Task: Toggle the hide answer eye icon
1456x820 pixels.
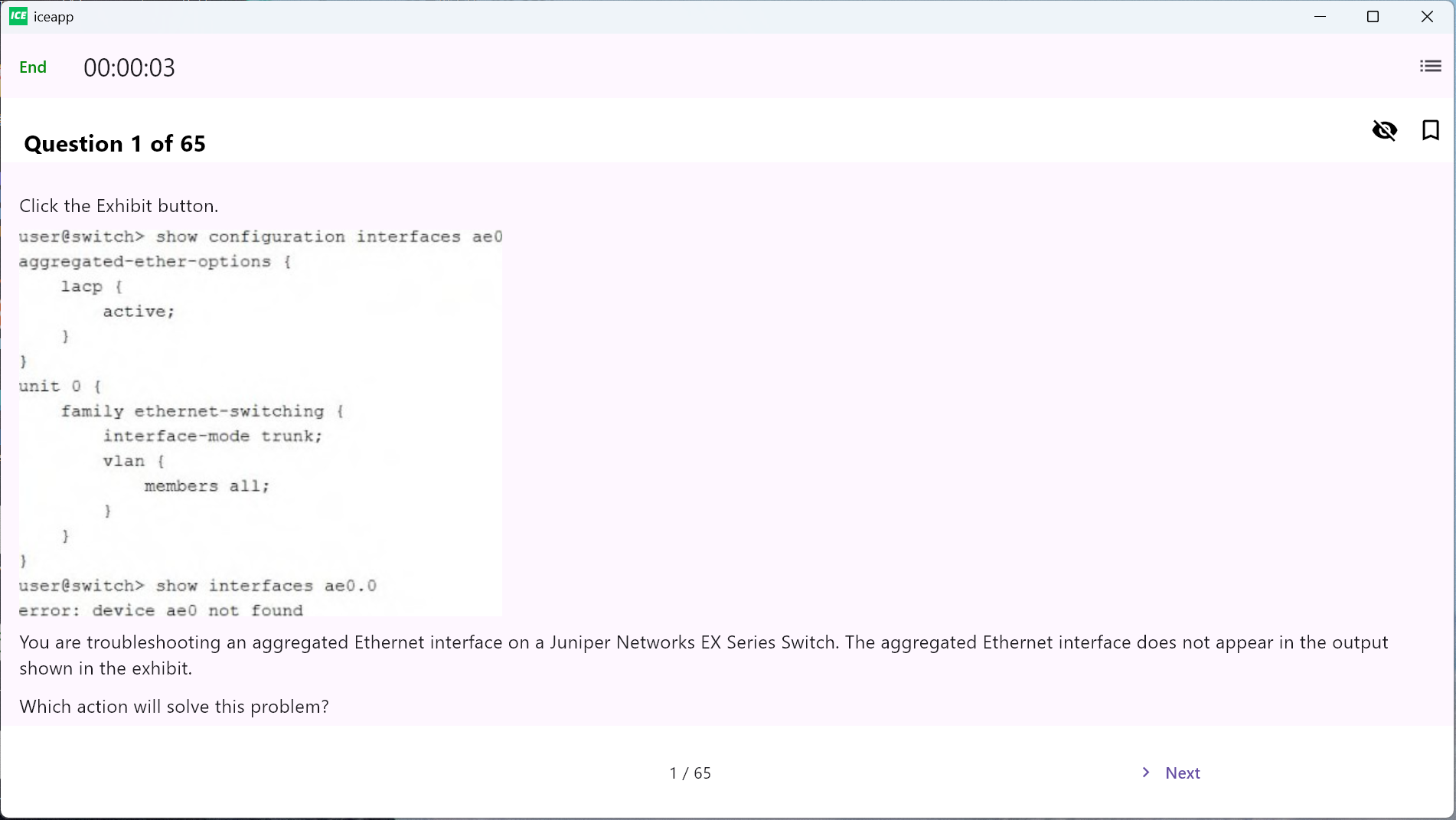Action: [1384, 130]
